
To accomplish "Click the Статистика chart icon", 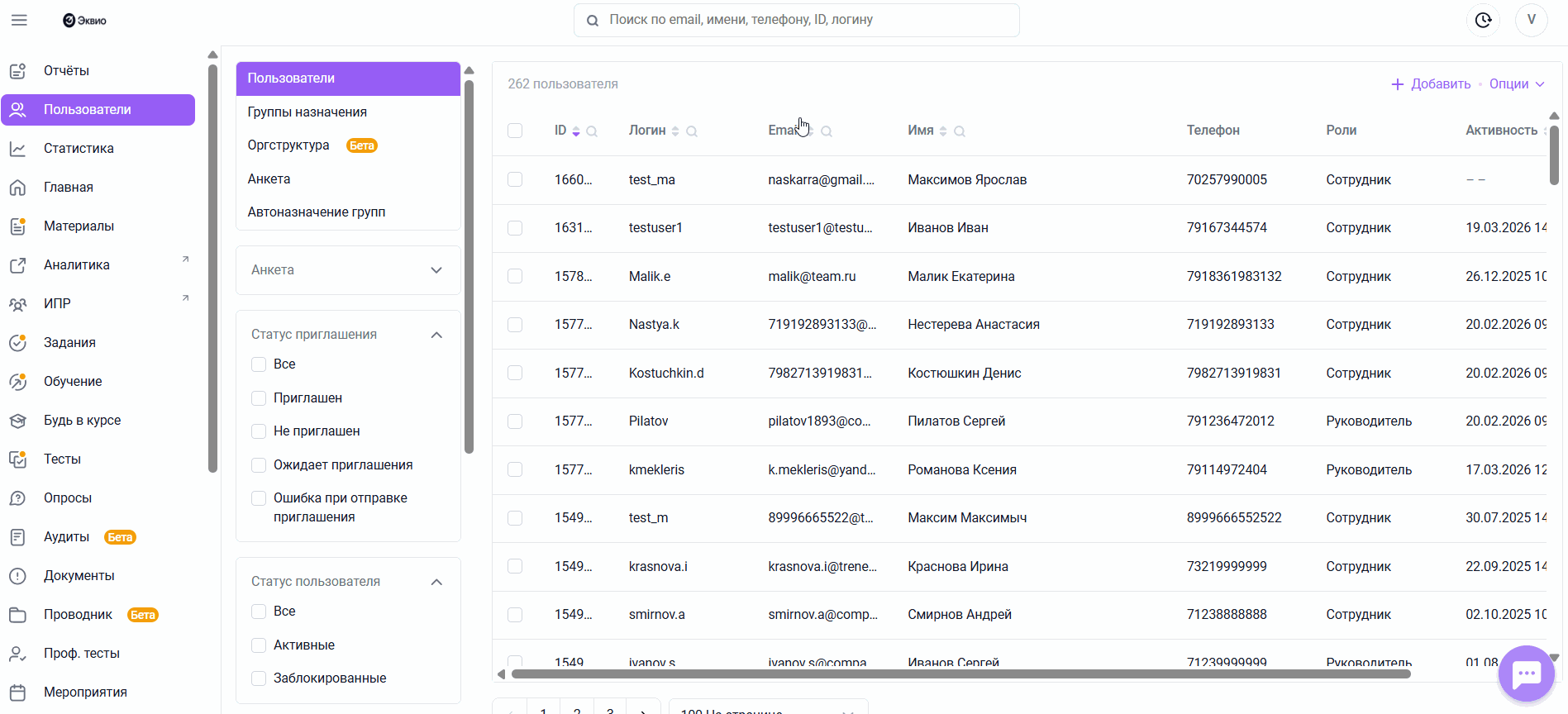I will click(x=17, y=149).
